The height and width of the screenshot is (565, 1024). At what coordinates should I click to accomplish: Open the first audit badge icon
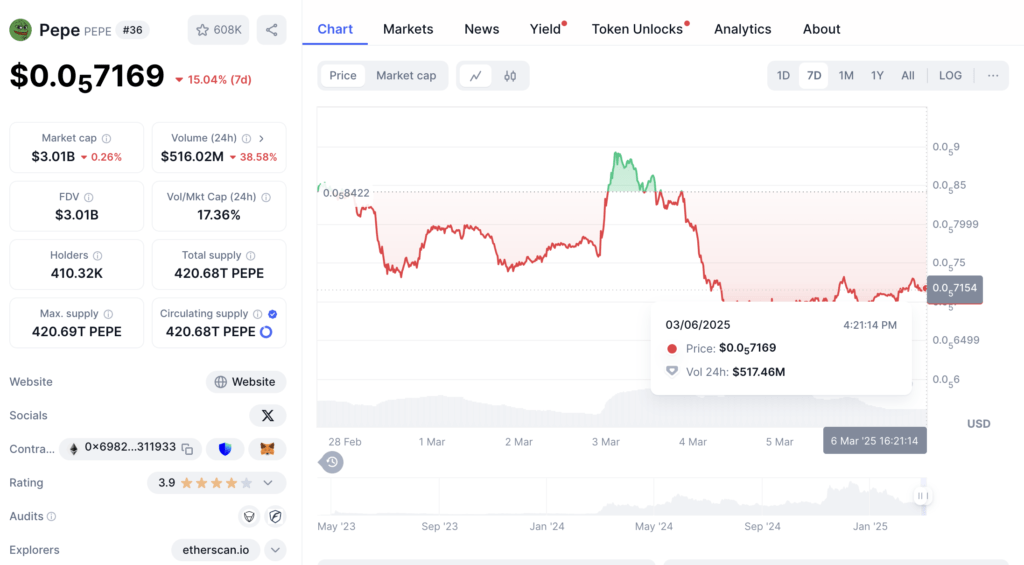tap(249, 517)
